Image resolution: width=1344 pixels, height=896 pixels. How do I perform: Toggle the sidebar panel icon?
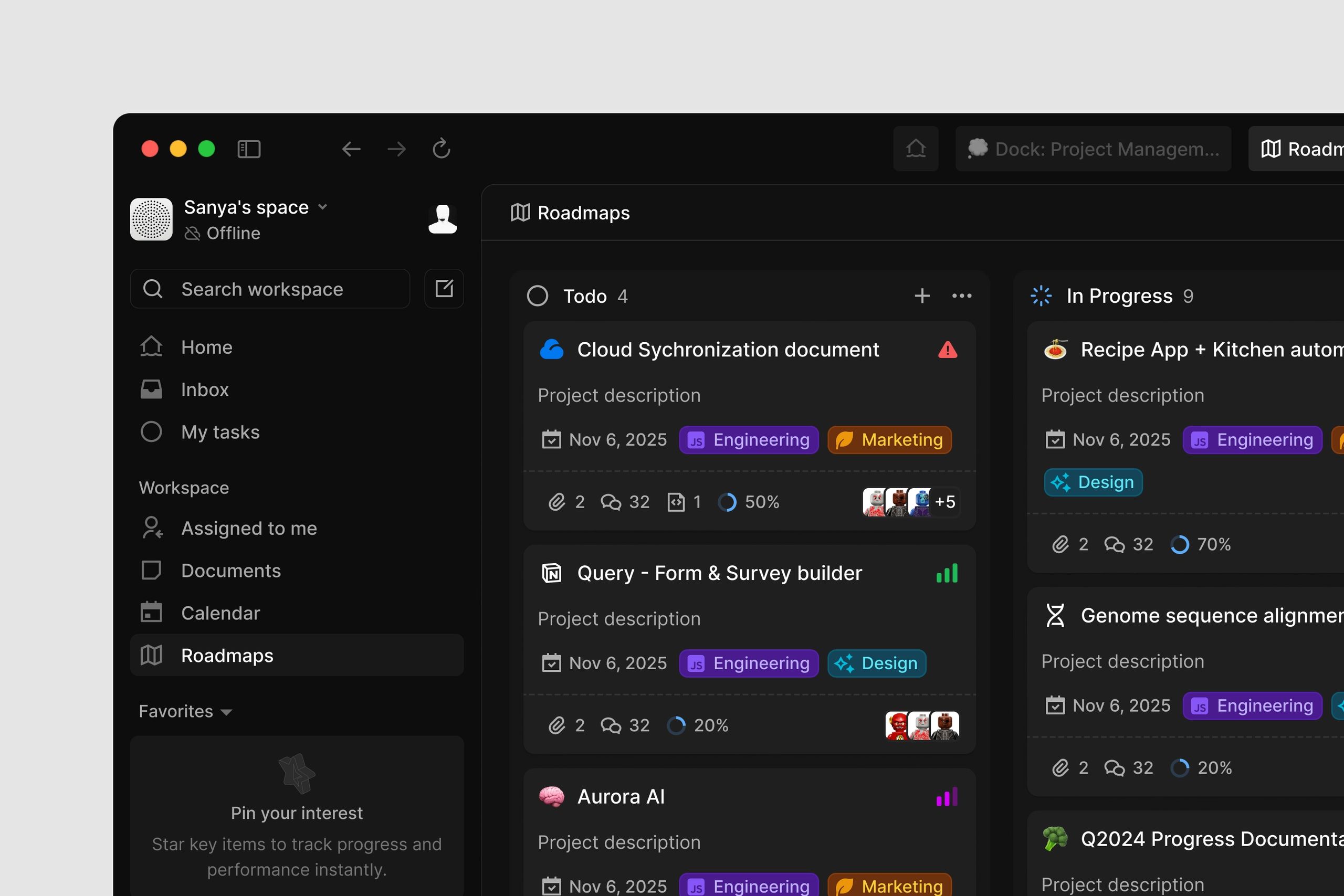(x=248, y=149)
